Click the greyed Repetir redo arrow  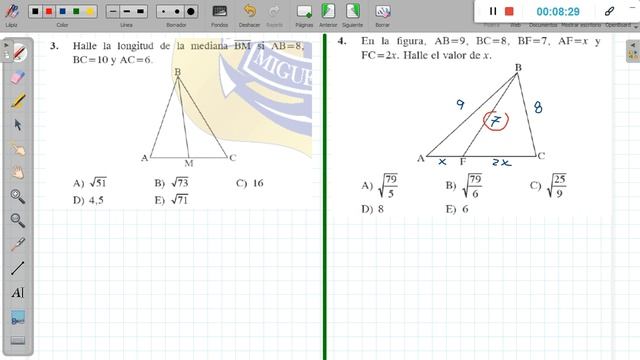(274, 11)
